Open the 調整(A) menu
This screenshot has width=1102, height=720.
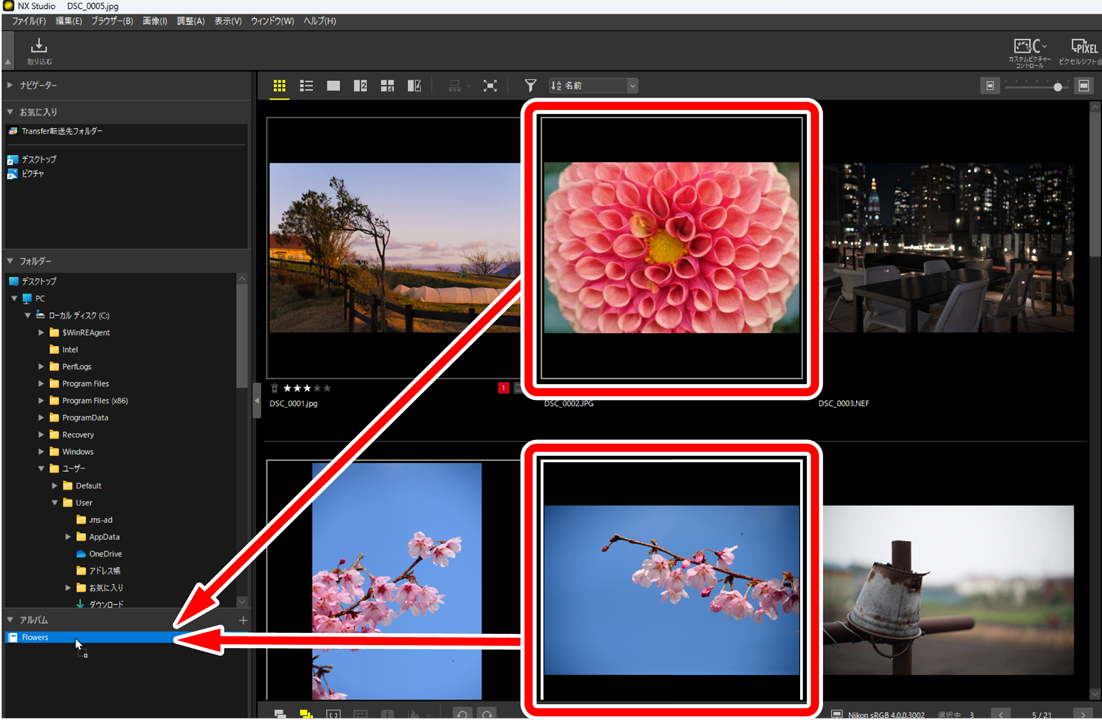click(x=190, y=21)
